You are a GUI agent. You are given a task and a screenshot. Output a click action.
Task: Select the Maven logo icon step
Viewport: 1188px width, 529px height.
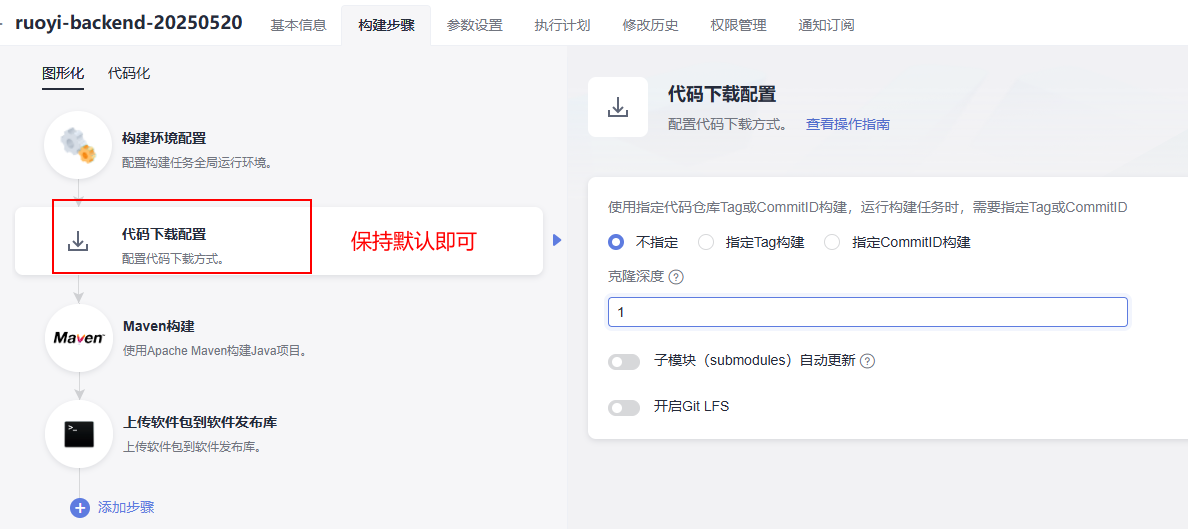click(79, 338)
